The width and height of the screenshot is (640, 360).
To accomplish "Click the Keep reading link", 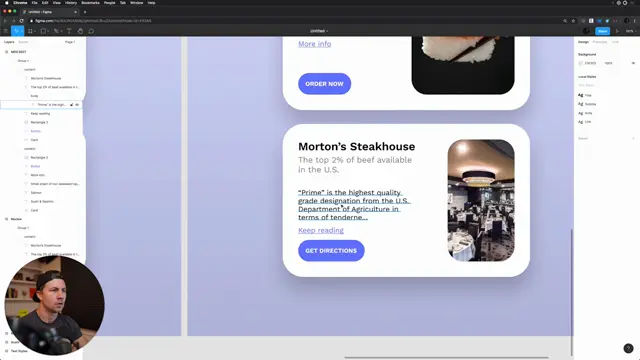I will pyautogui.click(x=321, y=230).
